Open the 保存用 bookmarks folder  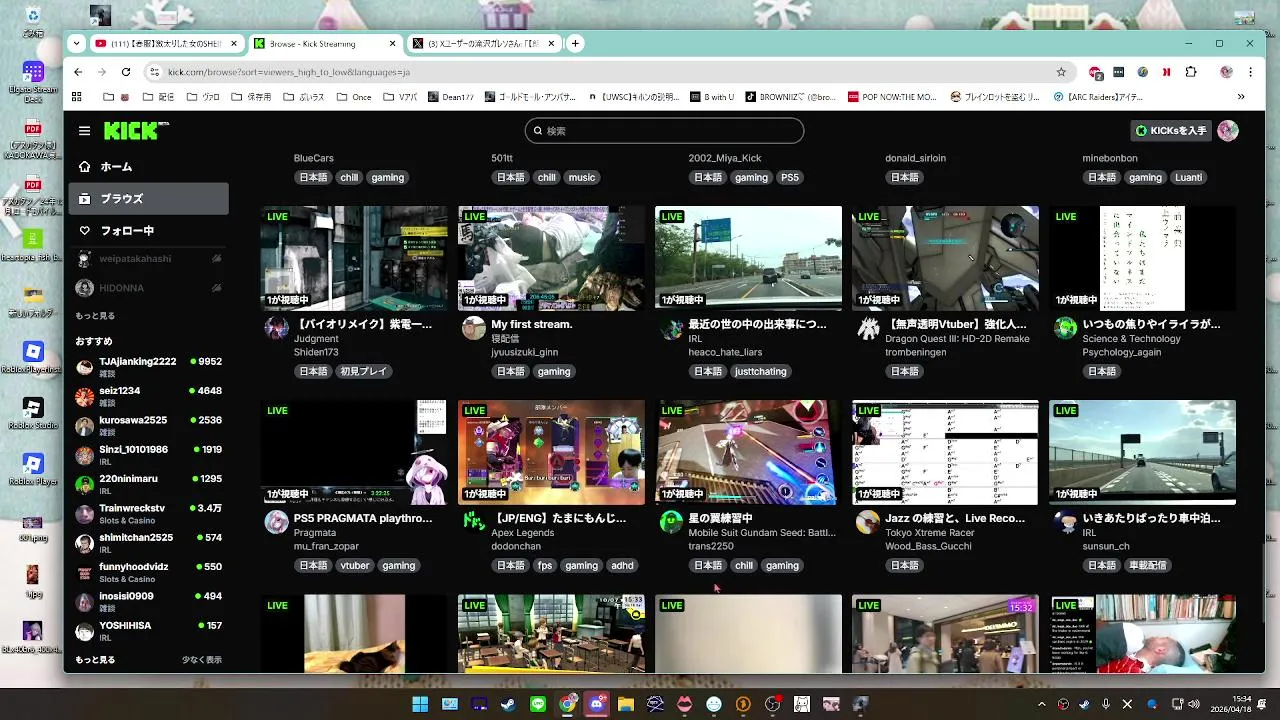251,97
